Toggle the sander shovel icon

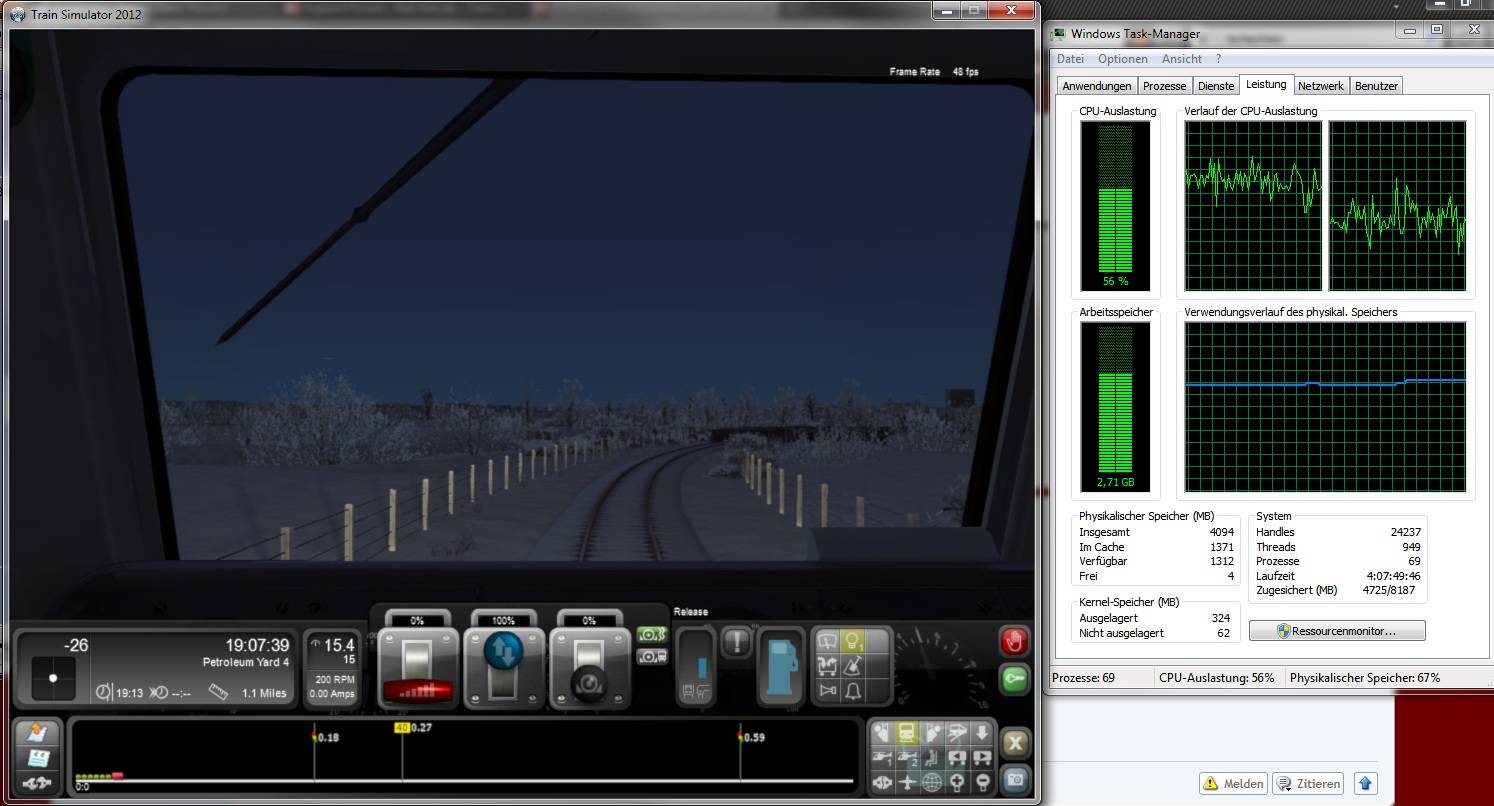[x=853, y=666]
